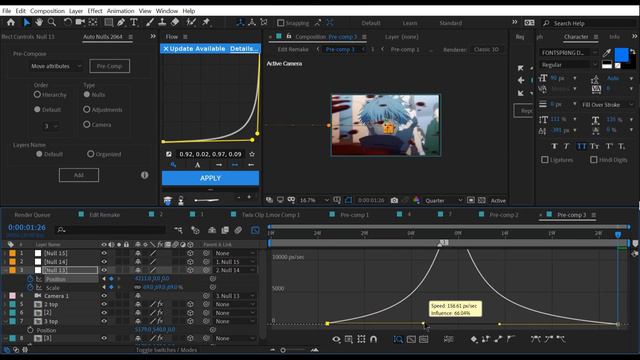This screenshot has height=360, width=640.
Task: Open the Animation menu
Action: click(x=120, y=11)
